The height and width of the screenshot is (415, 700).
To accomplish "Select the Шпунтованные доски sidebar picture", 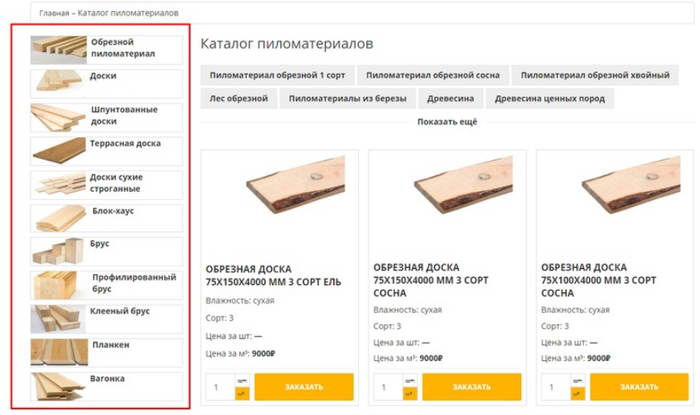I will [58, 116].
